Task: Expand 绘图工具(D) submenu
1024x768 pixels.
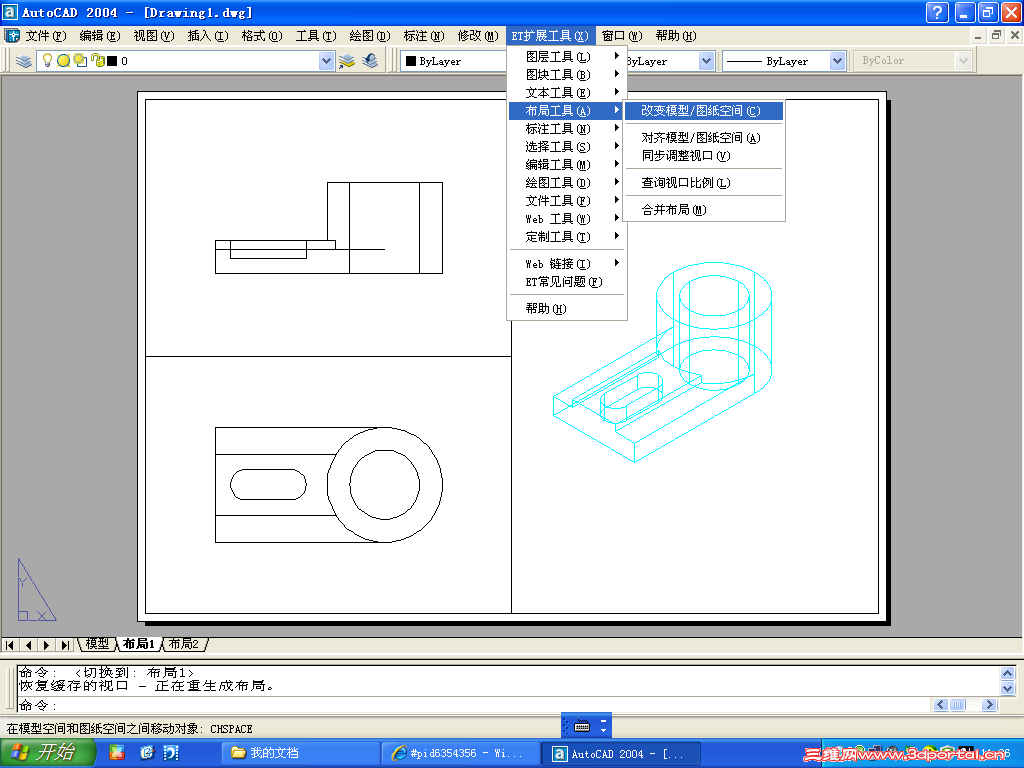Action: point(567,183)
